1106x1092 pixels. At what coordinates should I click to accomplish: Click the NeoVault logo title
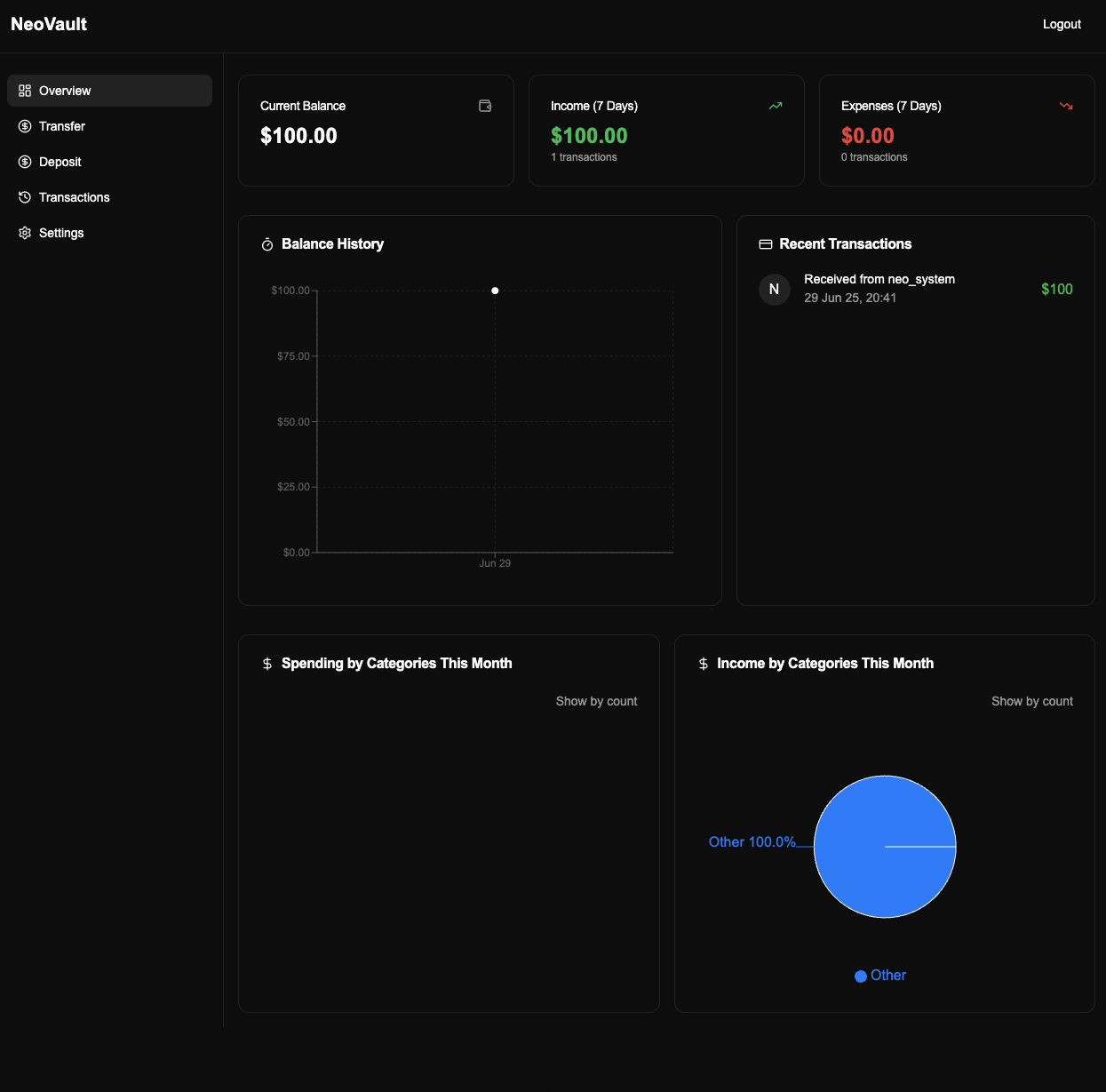49,24
